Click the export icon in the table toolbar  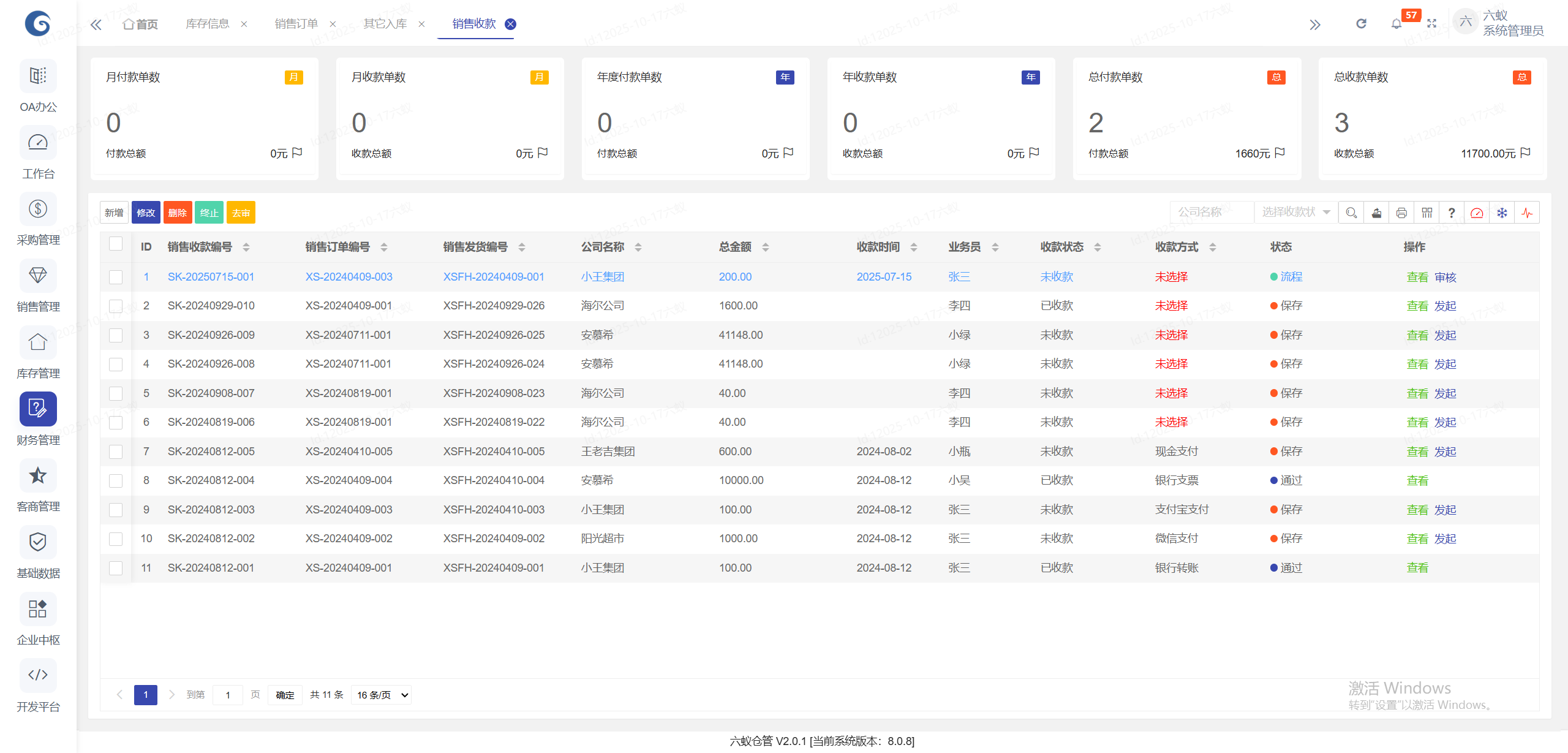point(1376,213)
